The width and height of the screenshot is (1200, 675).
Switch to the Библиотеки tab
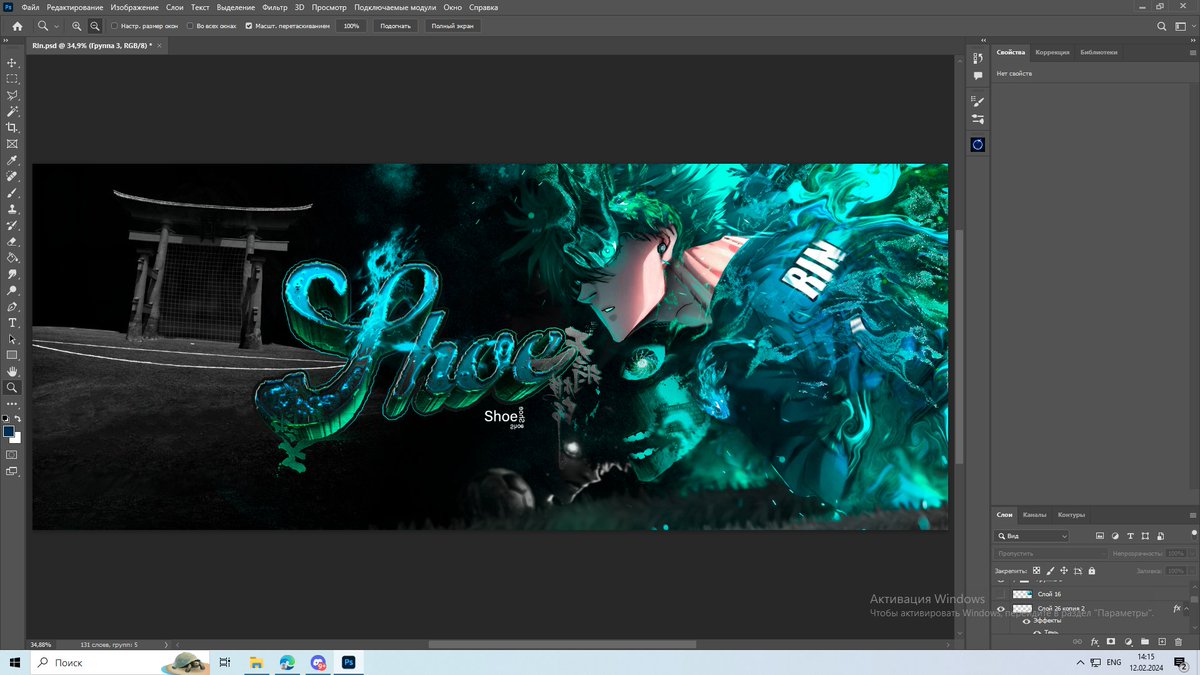point(1099,52)
